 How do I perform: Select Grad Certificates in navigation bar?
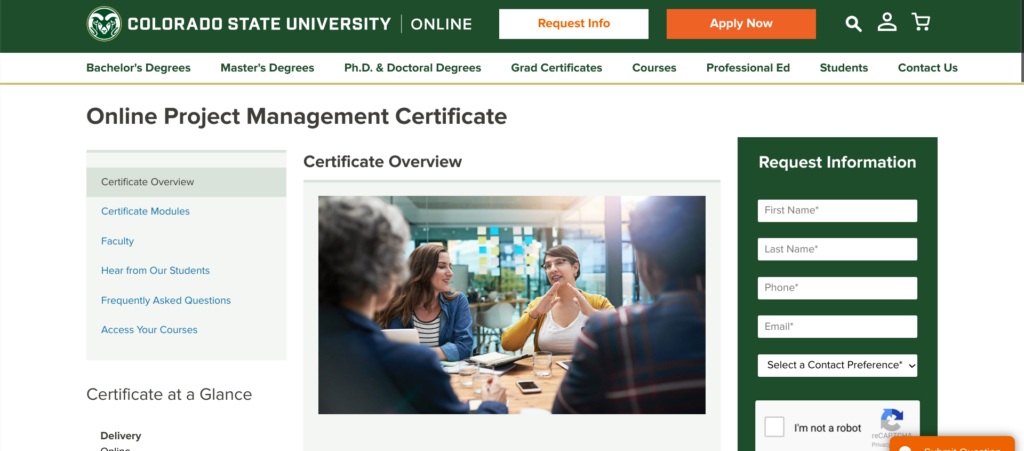point(556,68)
